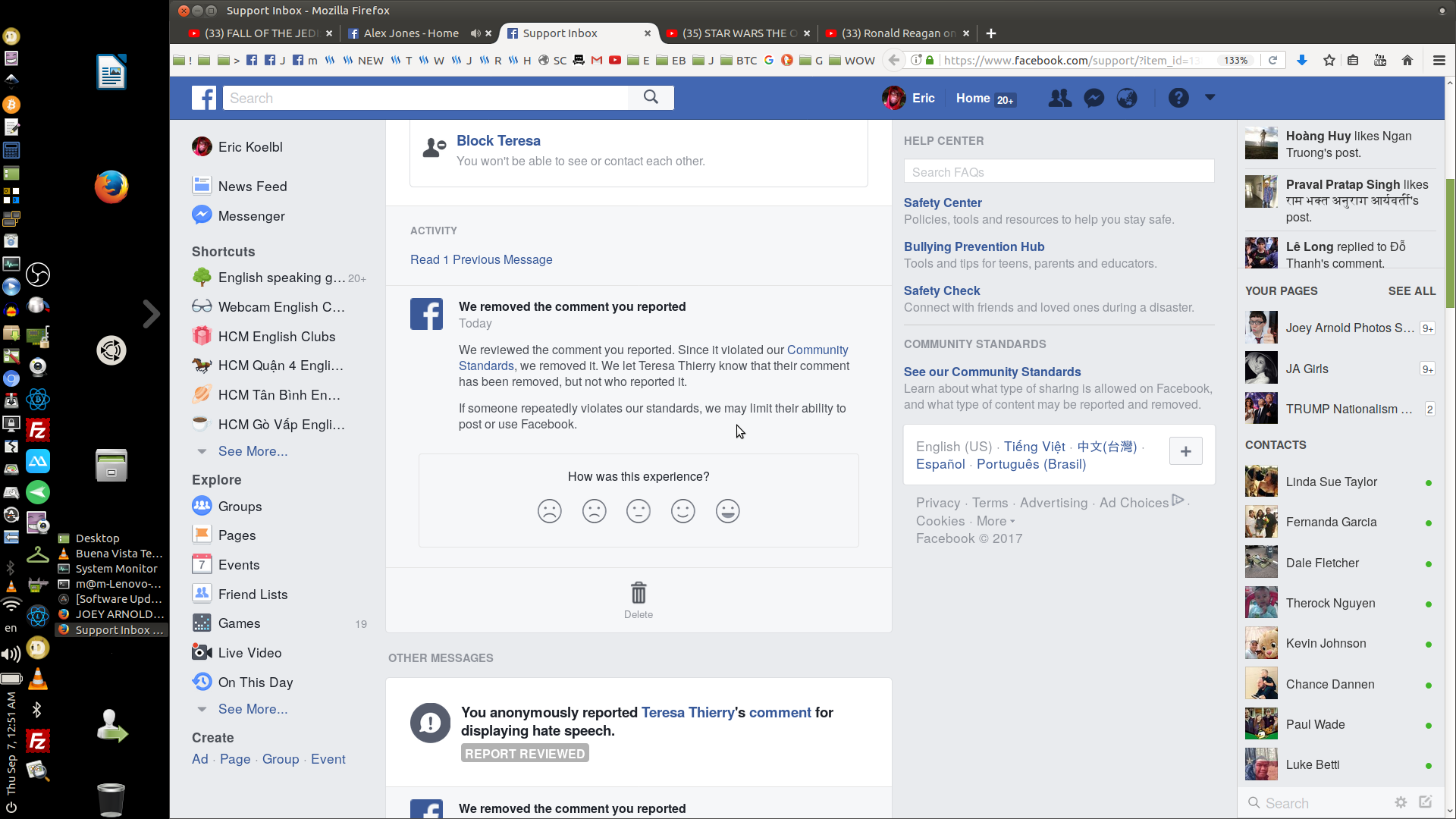Open new tab with plus button
This screenshot has width=1456, height=819.
point(991,33)
